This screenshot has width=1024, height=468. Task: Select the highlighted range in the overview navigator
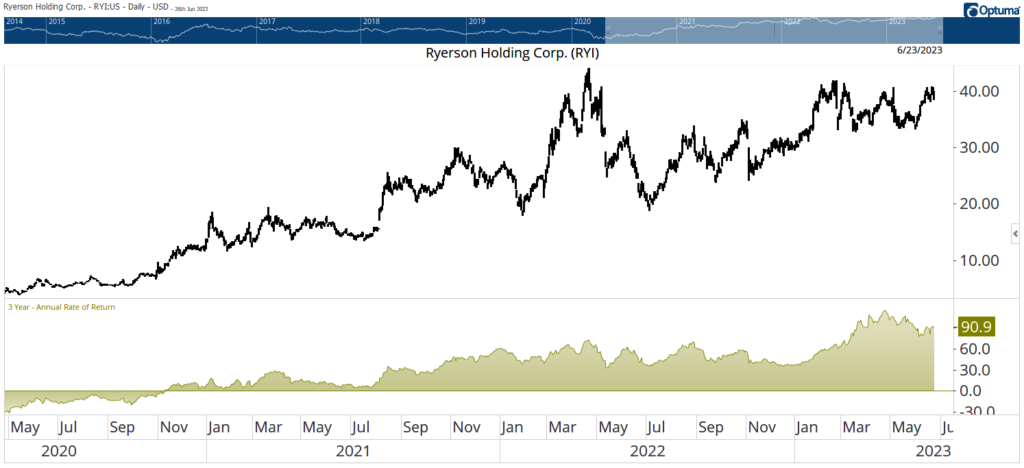(774, 31)
